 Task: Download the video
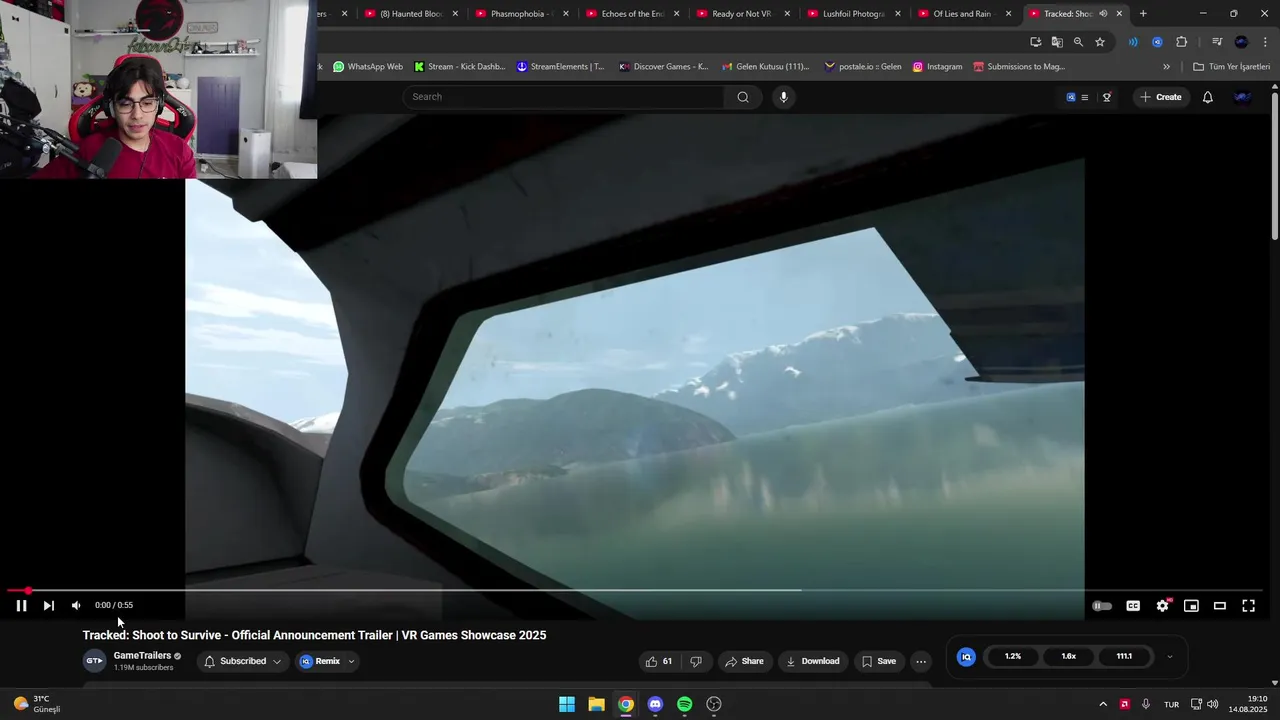click(x=812, y=661)
